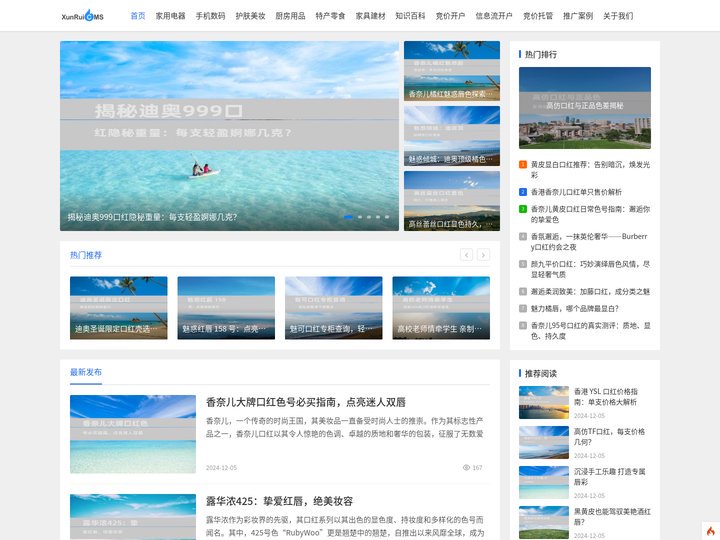
Task: Open 迪奥圣诞限定口红壳选 card
Action: [x=118, y=308]
